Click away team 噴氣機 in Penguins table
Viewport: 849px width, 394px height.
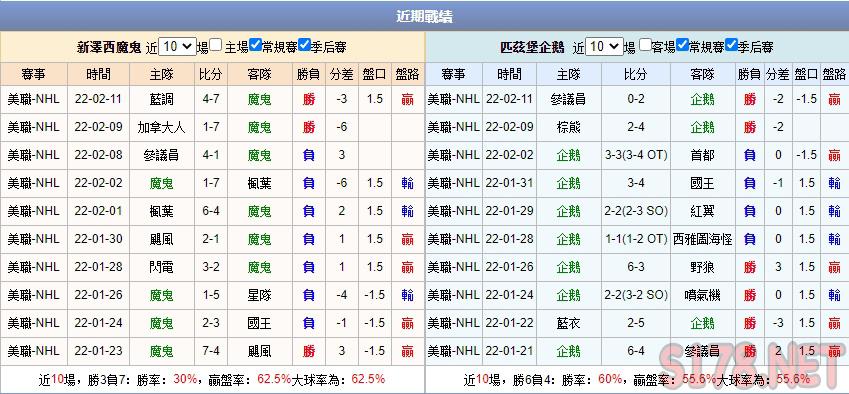coord(703,295)
